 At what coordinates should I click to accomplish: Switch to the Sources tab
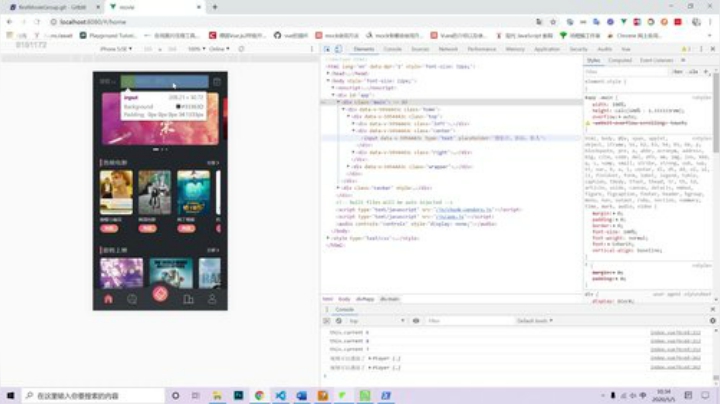tap(420, 49)
